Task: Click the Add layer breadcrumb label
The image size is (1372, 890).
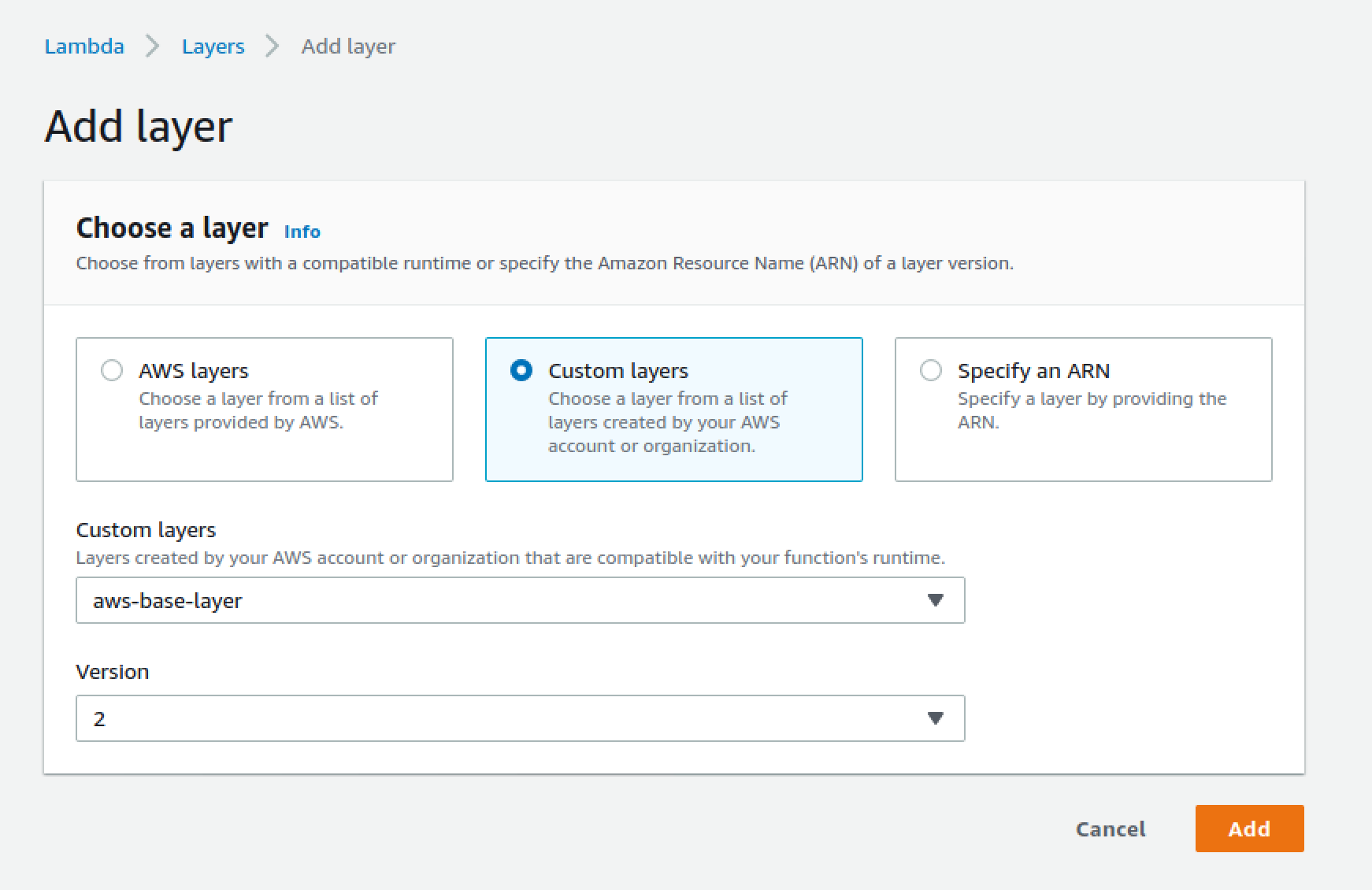Action: [x=347, y=46]
